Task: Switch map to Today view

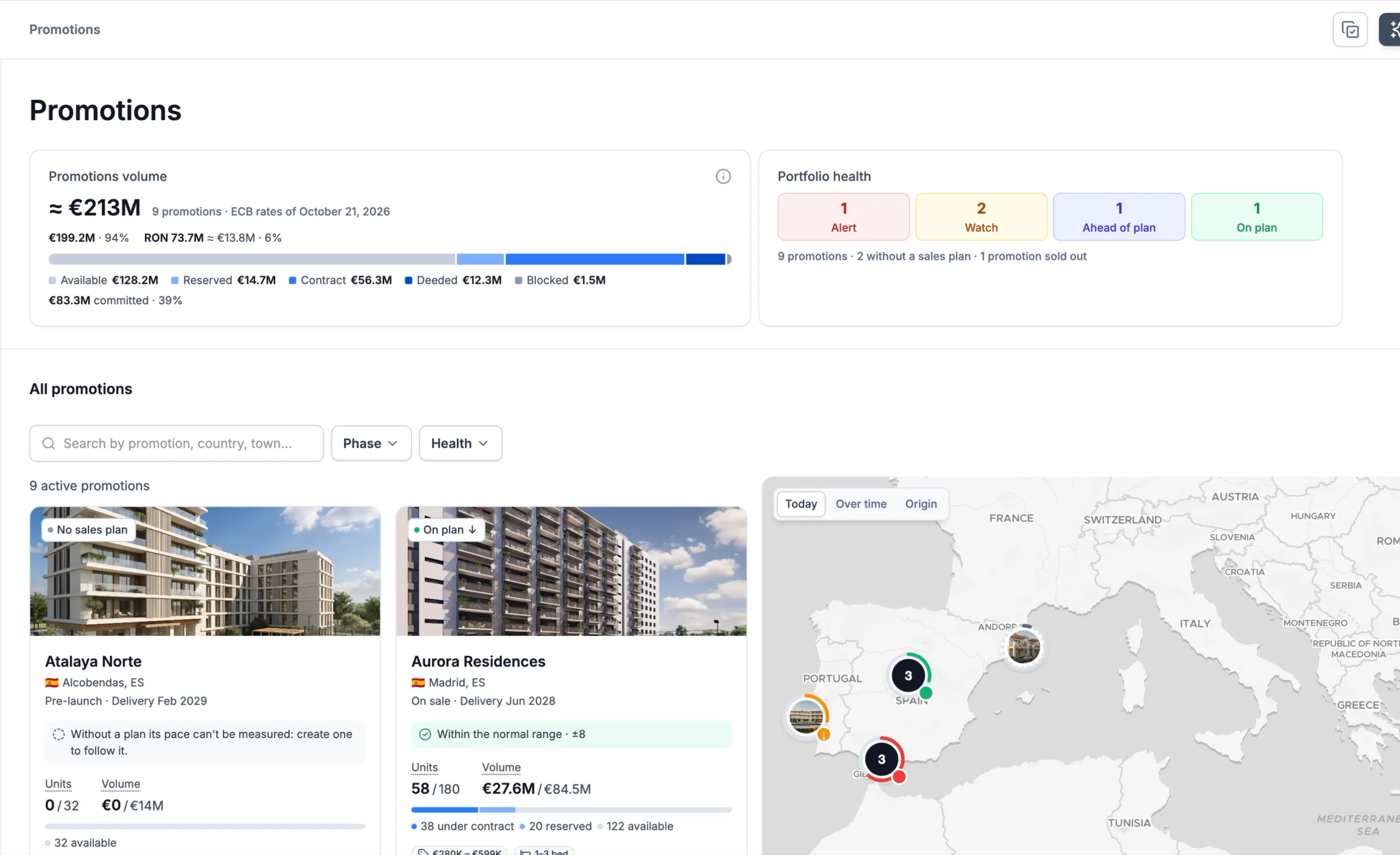Action: pyautogui.click(x=801, y=504)
